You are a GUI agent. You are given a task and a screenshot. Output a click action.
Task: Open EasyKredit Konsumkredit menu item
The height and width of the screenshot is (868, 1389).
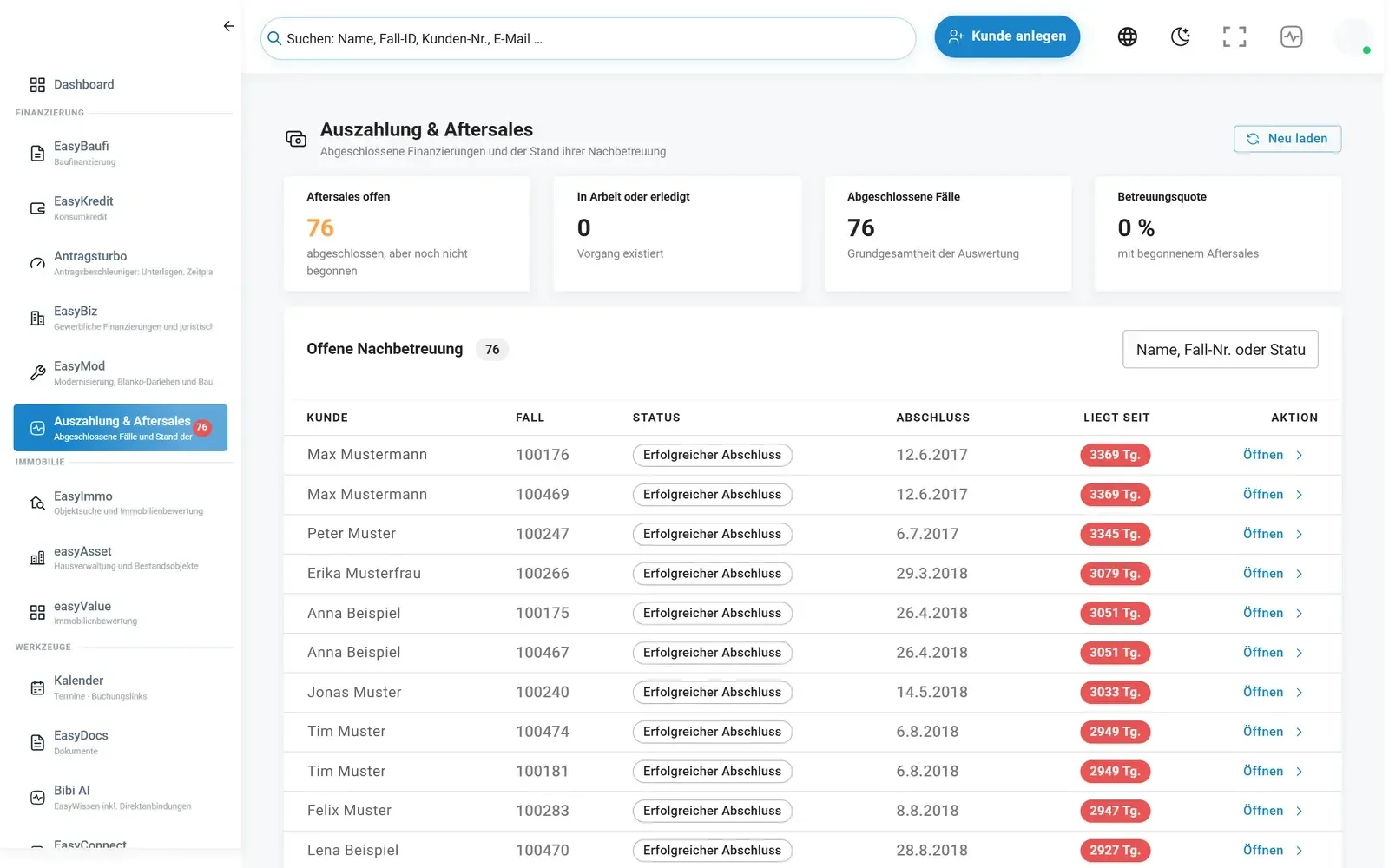(x=121, y=208)
